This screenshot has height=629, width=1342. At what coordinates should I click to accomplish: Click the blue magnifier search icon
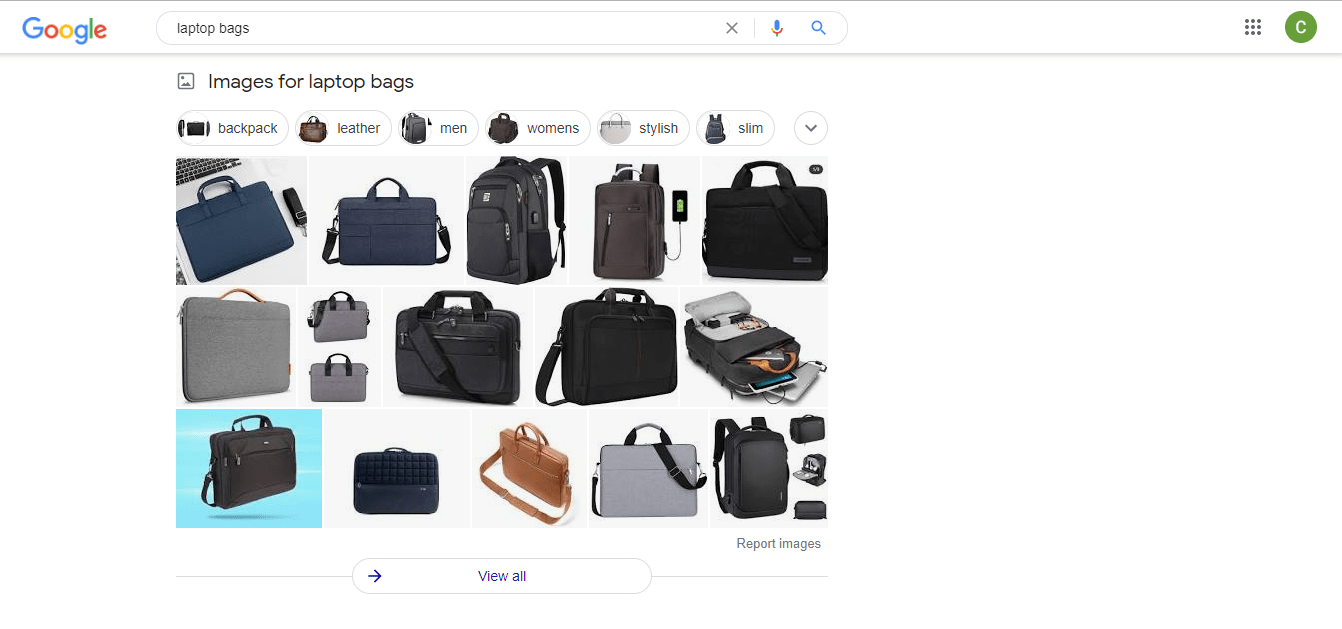pos(818,28)
